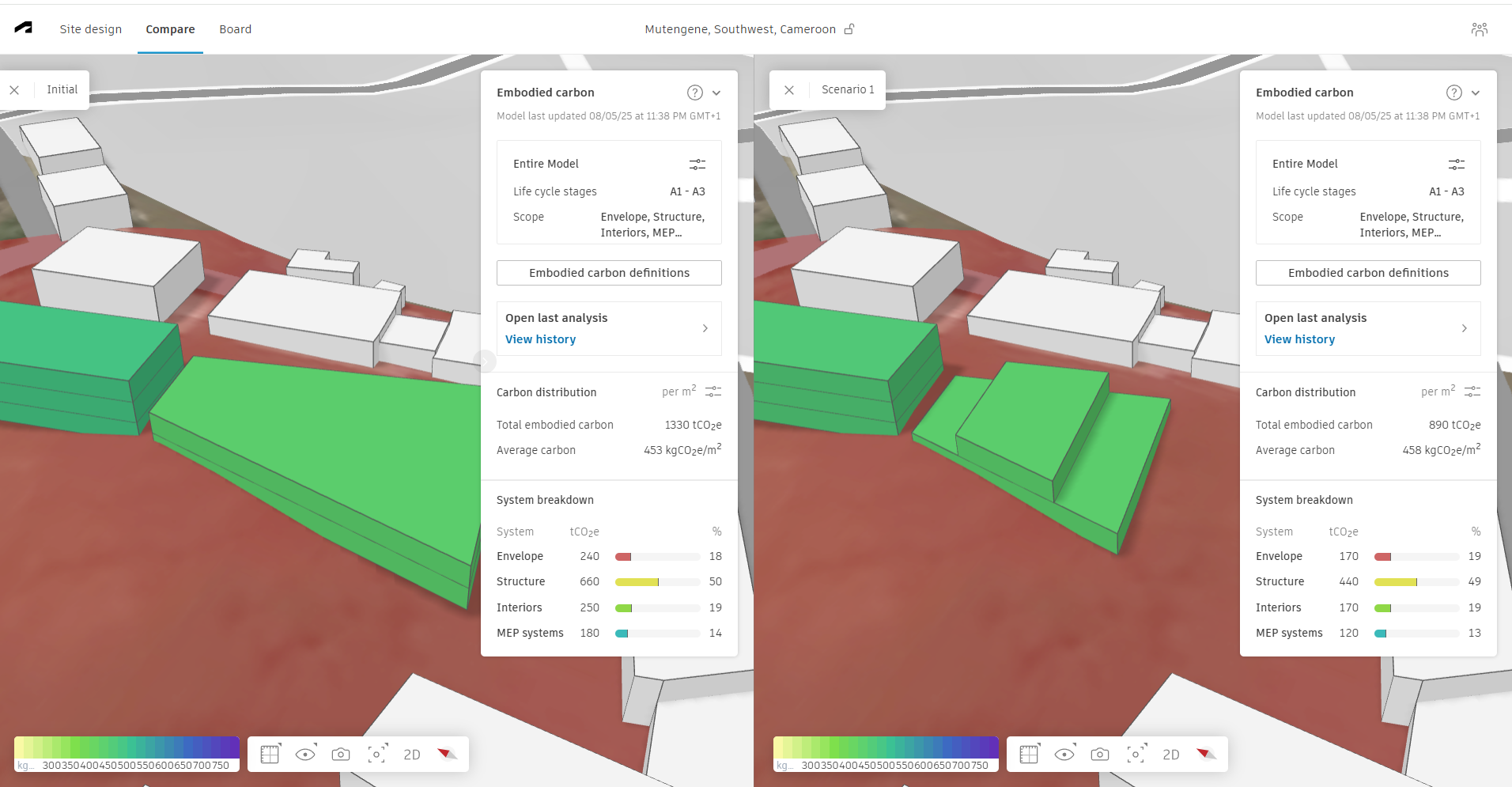Image resolution: width=1512 pixels, height=787 pixels.
Task: Click the carbon color legend in Initial view
Action: [x=127, y=754]
